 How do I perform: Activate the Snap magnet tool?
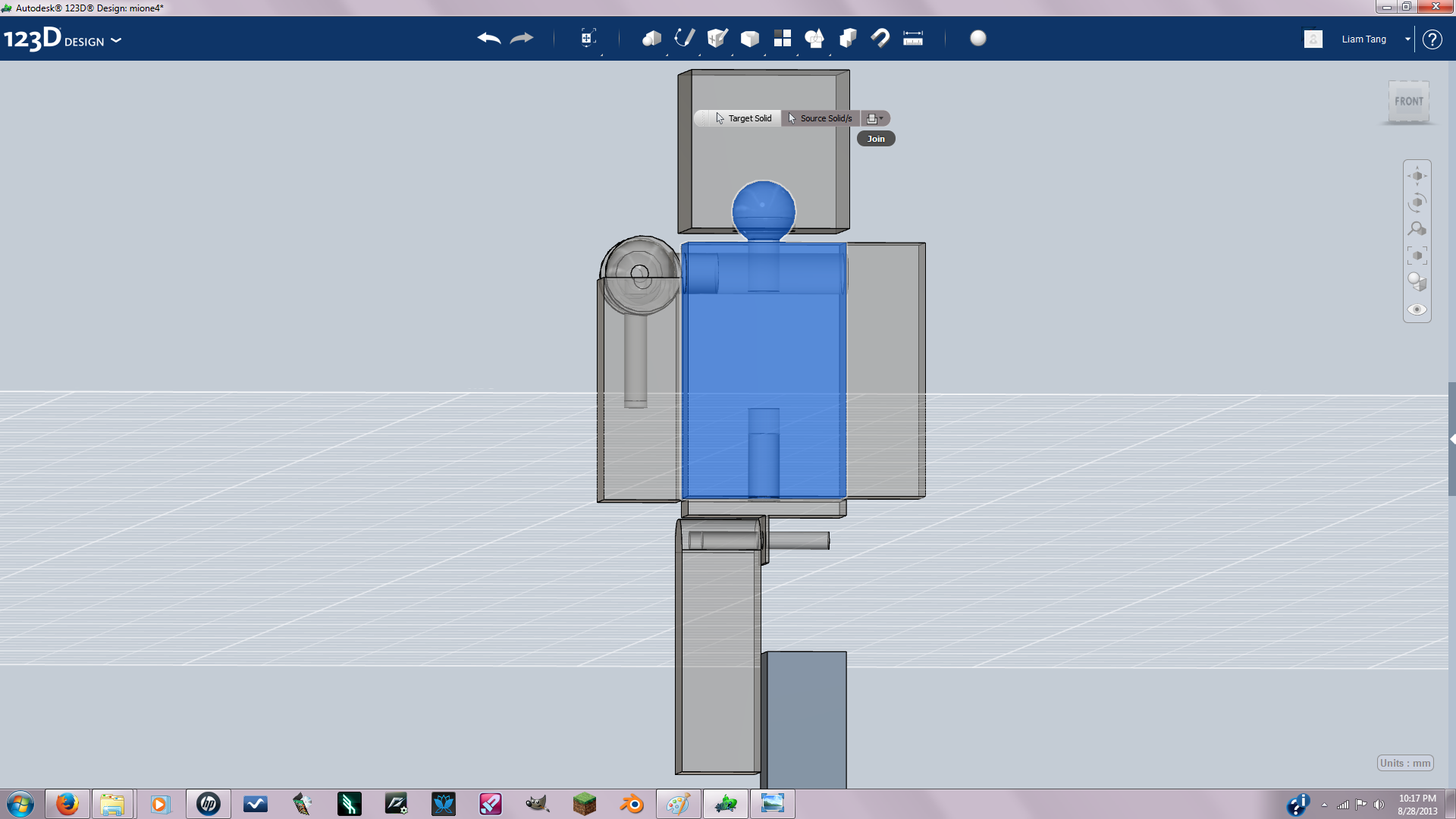click(880, 39)
